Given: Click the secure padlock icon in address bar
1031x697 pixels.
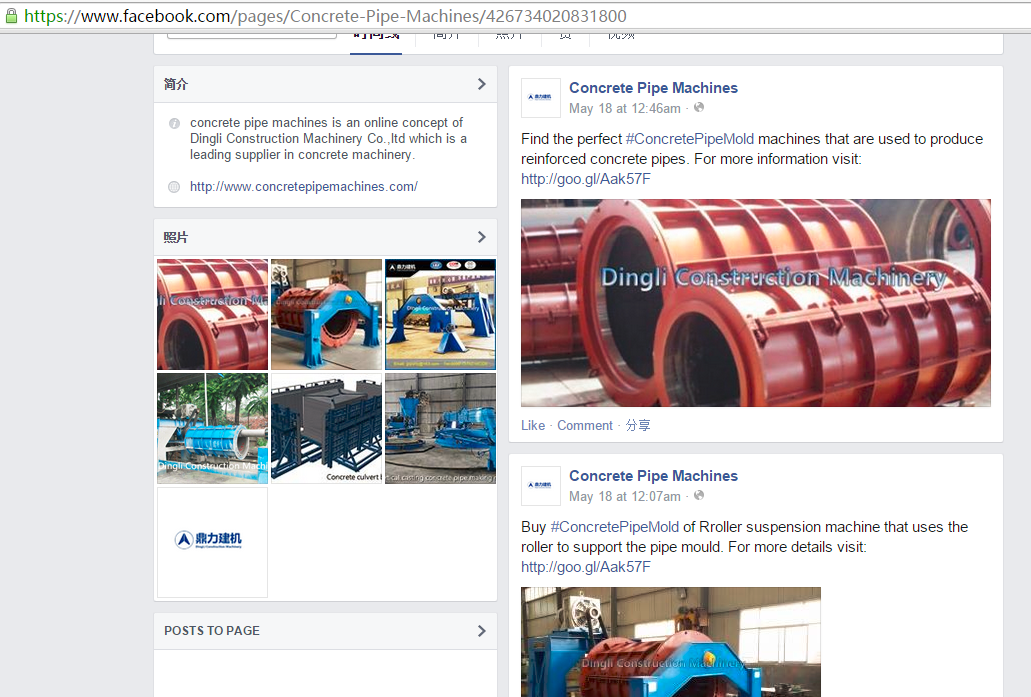Looking at the screenshot, I should [x=11, y=16].
